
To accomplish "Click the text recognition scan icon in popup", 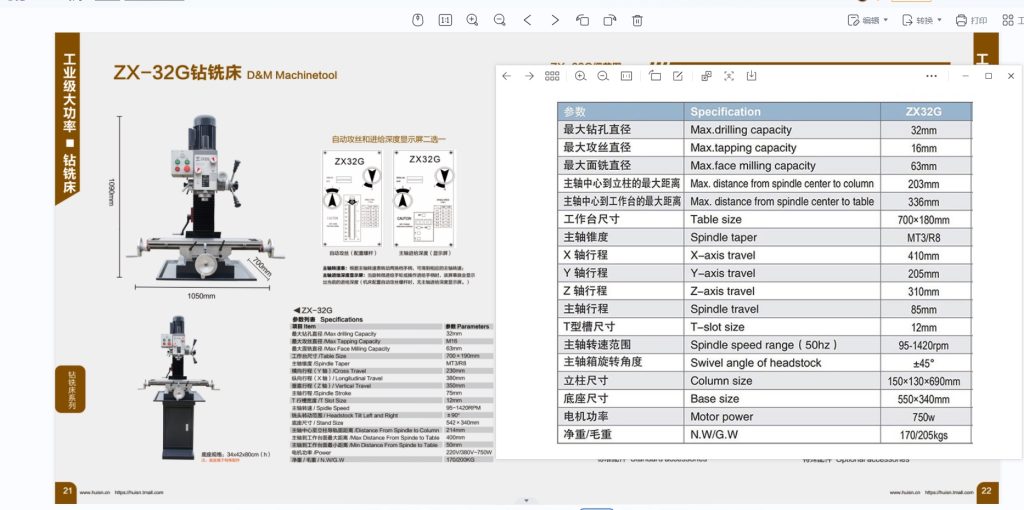I will coord(728,76).
